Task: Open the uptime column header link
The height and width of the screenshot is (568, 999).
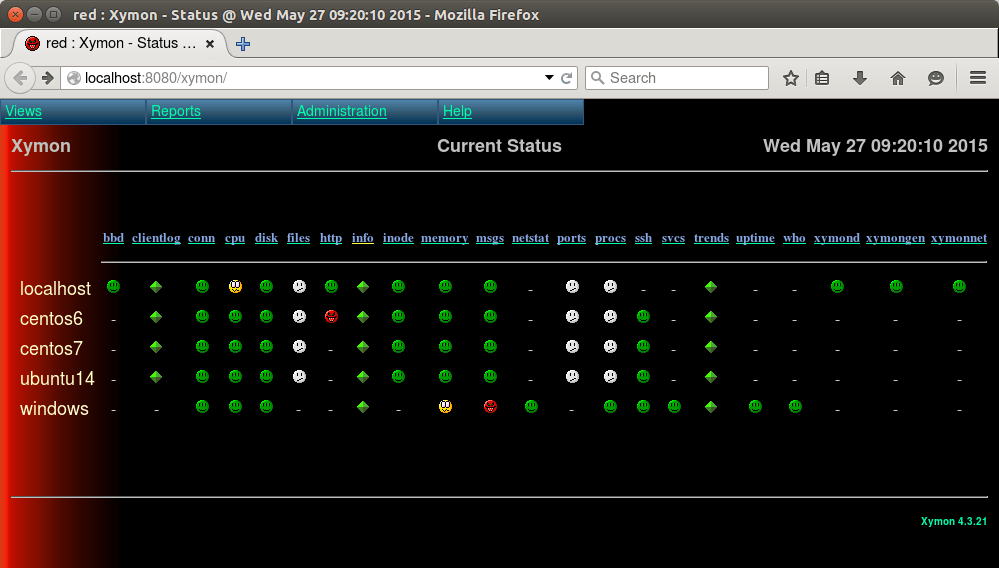Action: point(755,238)
